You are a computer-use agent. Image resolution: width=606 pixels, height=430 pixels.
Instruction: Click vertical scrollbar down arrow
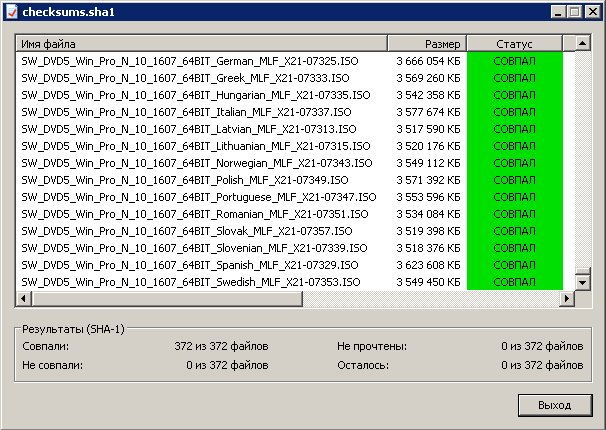click(582, 282)
